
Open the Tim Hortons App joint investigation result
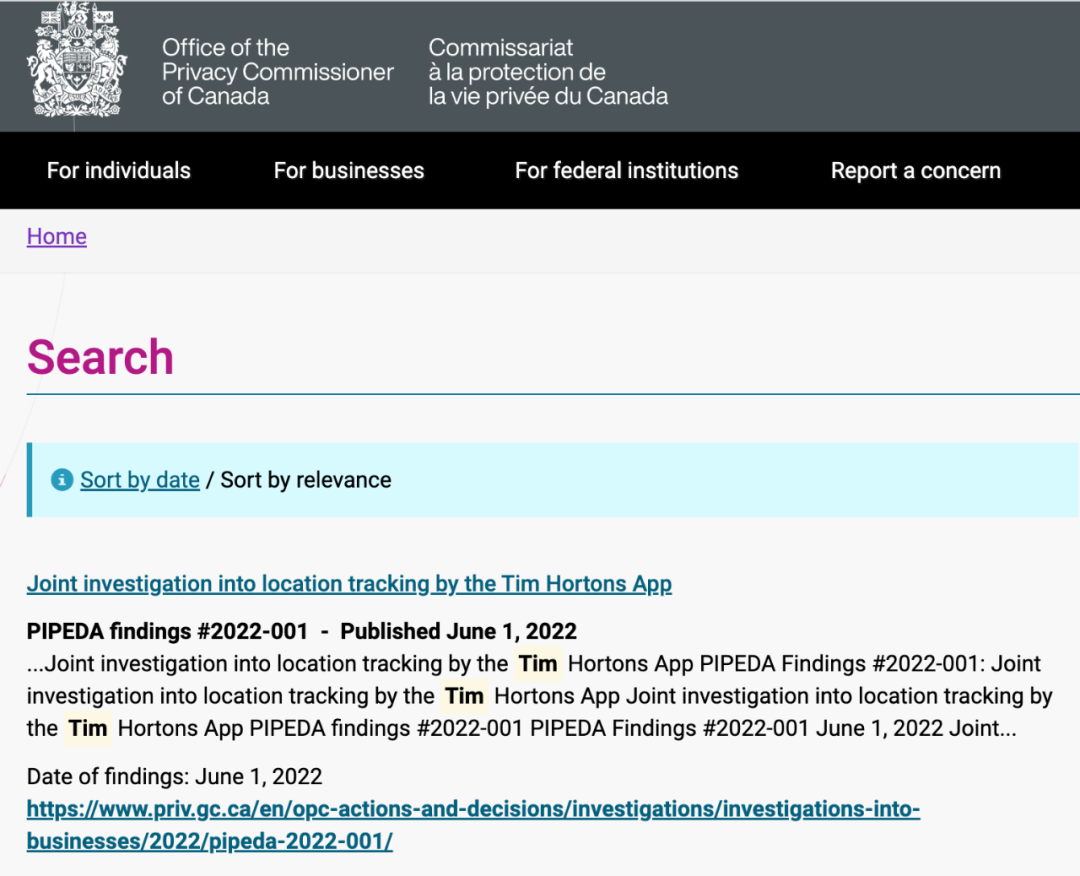tap(349, 584)
